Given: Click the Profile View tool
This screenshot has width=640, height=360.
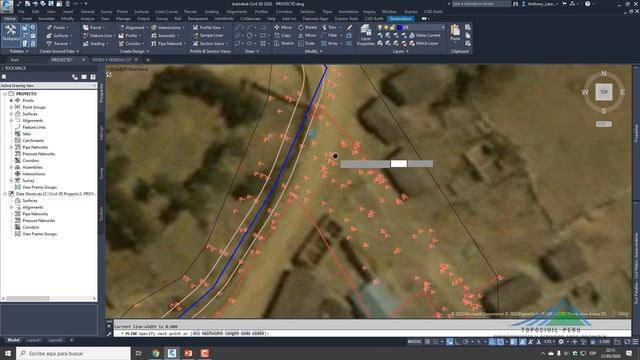Looking at the screenshot, I should point(208,27).
